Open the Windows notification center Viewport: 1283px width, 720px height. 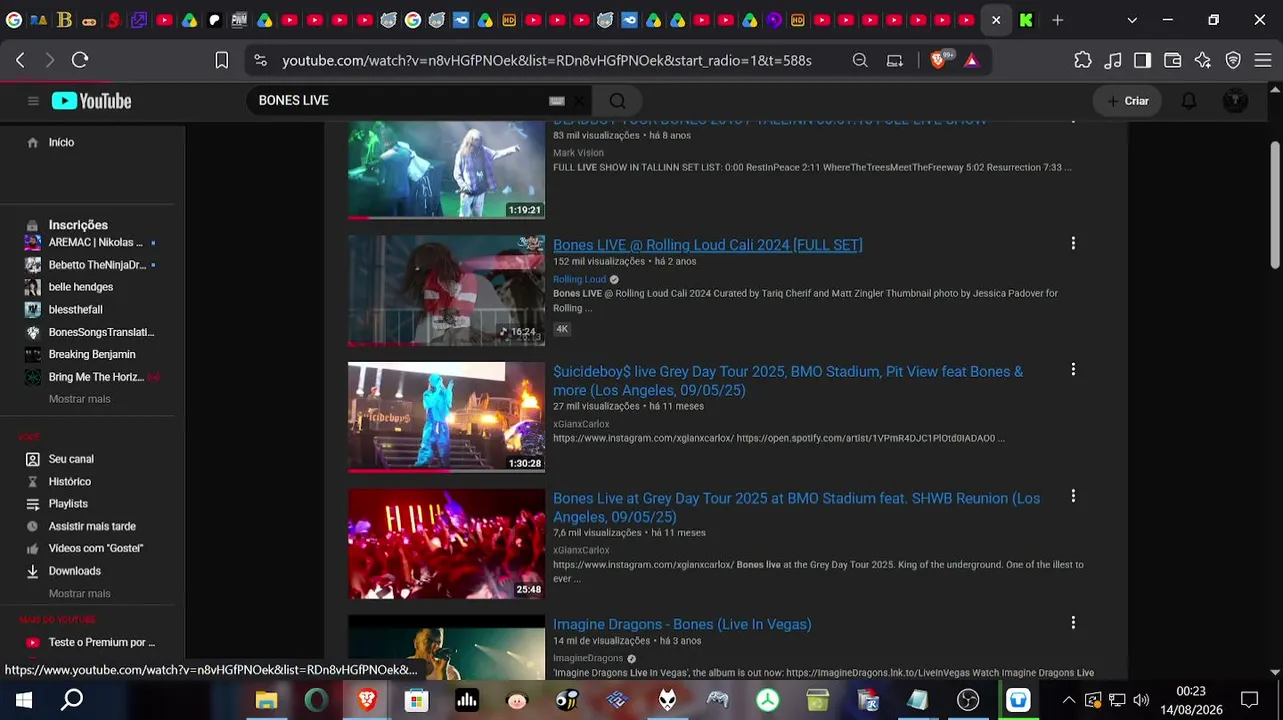(x=1249, y=700)
